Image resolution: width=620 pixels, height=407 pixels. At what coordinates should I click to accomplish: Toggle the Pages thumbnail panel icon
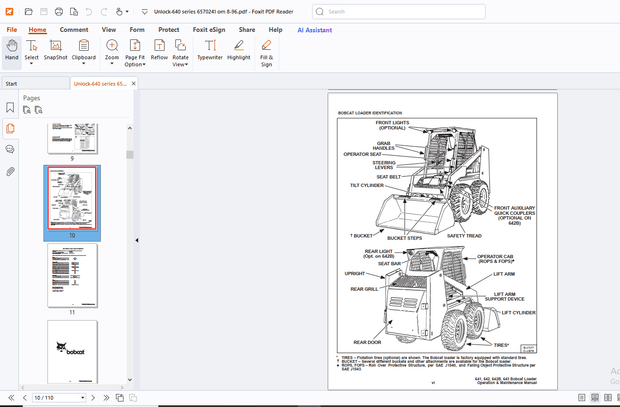click(x=10, y=129)
